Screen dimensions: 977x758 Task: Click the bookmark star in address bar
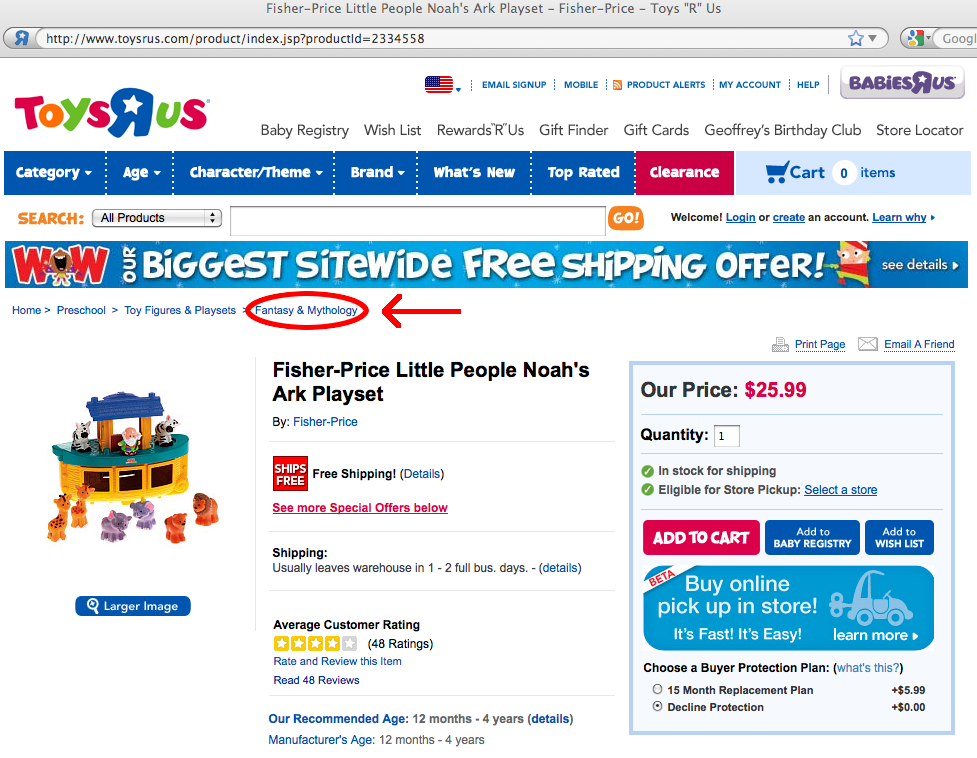click(x=855, y=39)
